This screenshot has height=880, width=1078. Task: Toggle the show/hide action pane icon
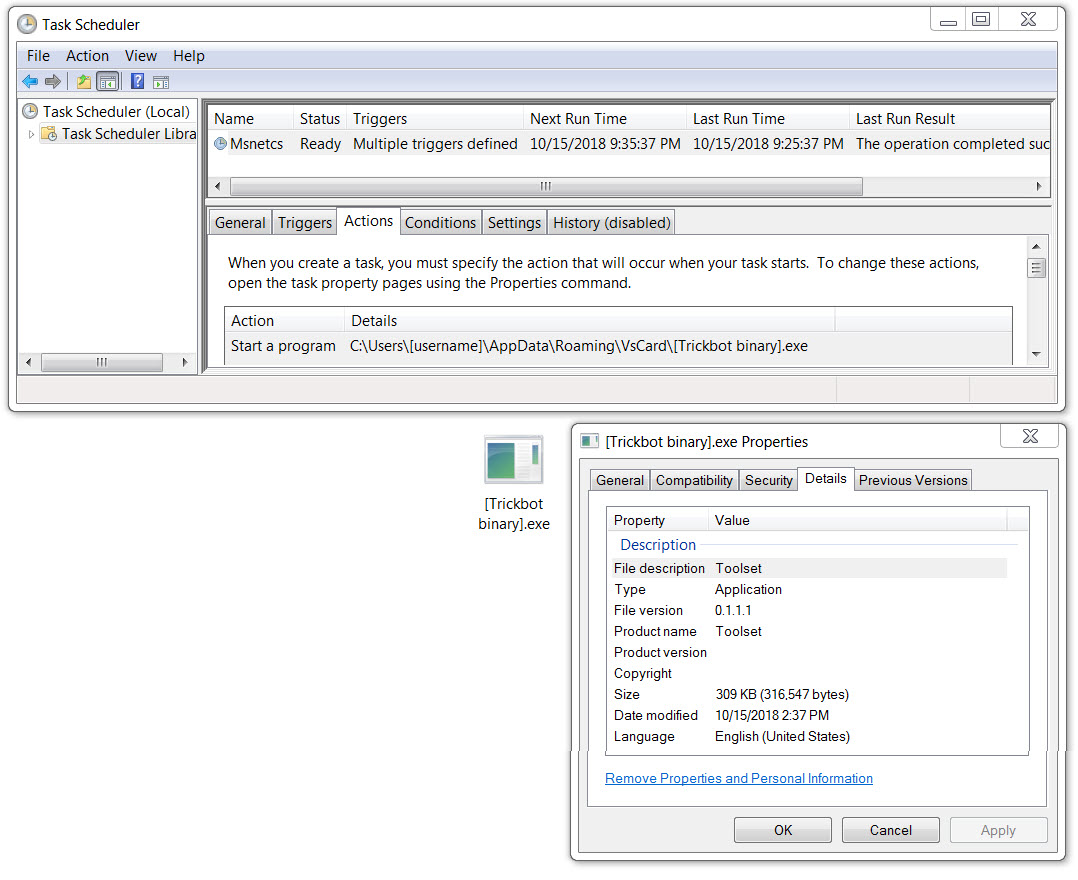(161, 82)
